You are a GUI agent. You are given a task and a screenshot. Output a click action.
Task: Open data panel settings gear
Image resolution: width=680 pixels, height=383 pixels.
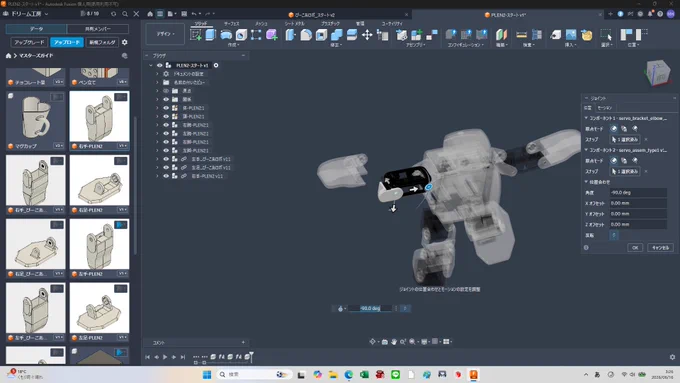125,42
